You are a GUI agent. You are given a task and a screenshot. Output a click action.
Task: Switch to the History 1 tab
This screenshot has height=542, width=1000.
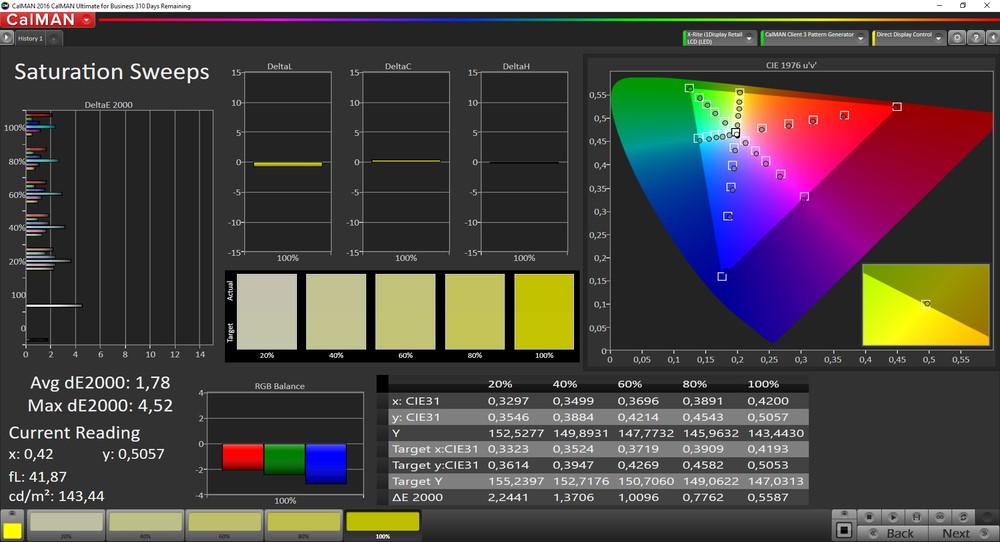pos(30,39)
